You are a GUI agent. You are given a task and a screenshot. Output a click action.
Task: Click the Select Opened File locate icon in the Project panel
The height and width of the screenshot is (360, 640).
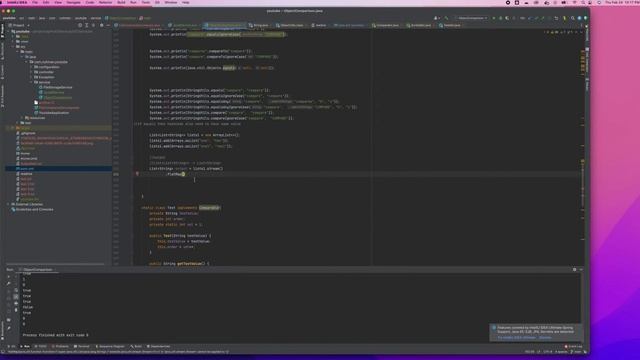tap(80, 25)
